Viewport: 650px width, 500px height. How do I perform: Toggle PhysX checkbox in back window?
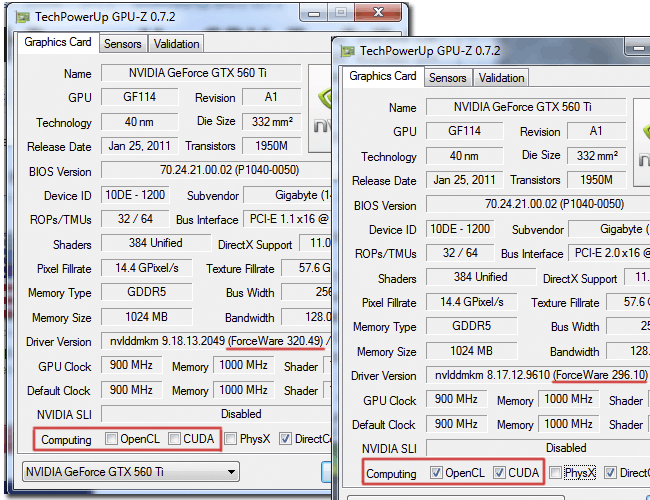tap(231, 439)
